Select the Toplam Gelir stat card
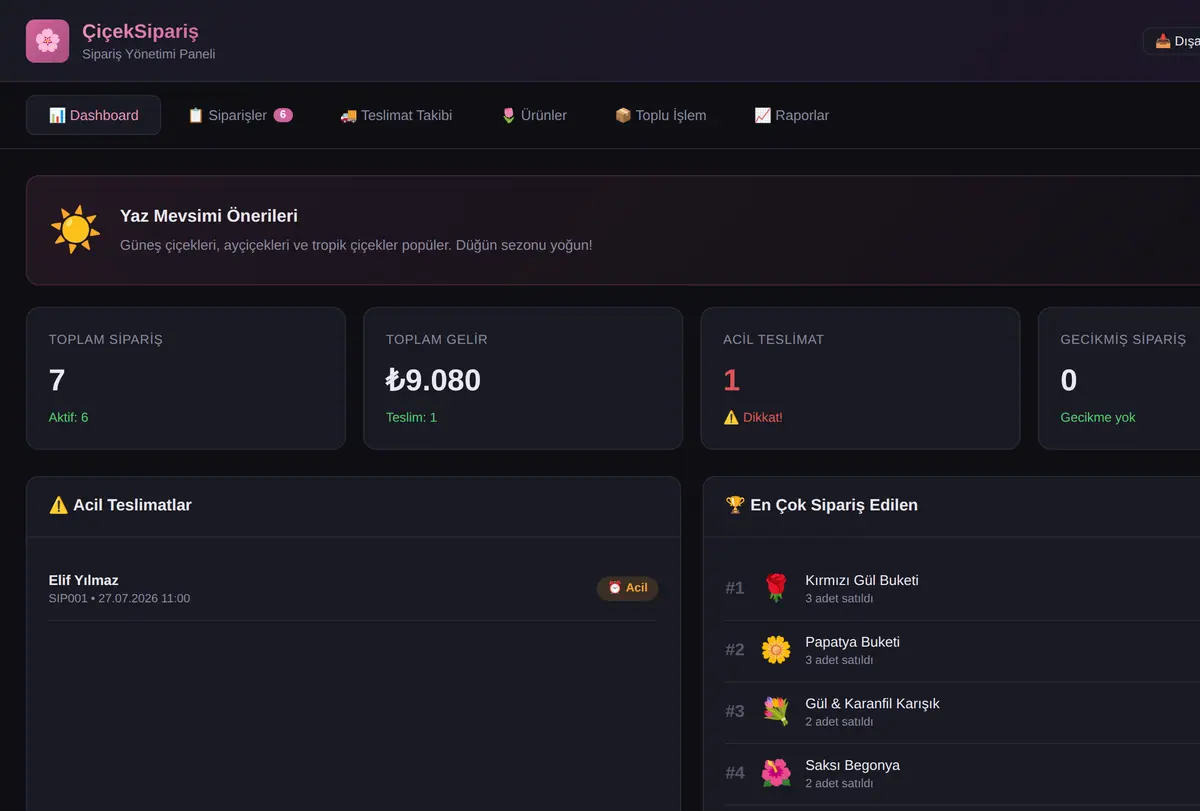 pos(523,378)
